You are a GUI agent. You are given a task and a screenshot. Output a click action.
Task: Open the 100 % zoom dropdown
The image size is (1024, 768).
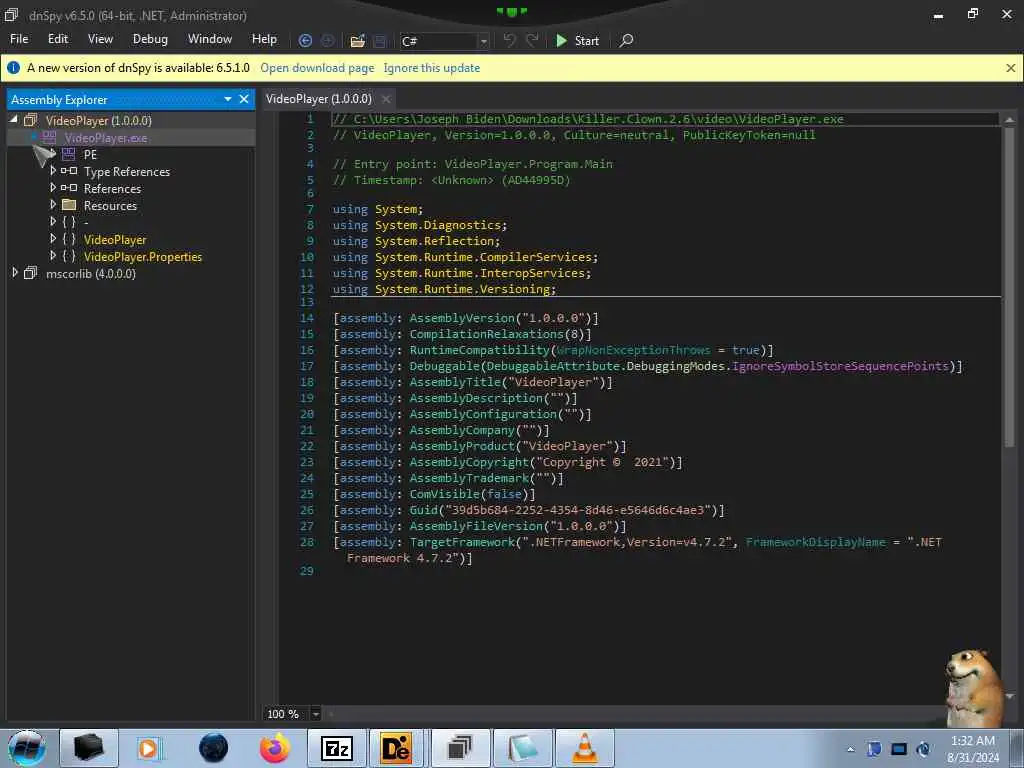click(315, 714)
